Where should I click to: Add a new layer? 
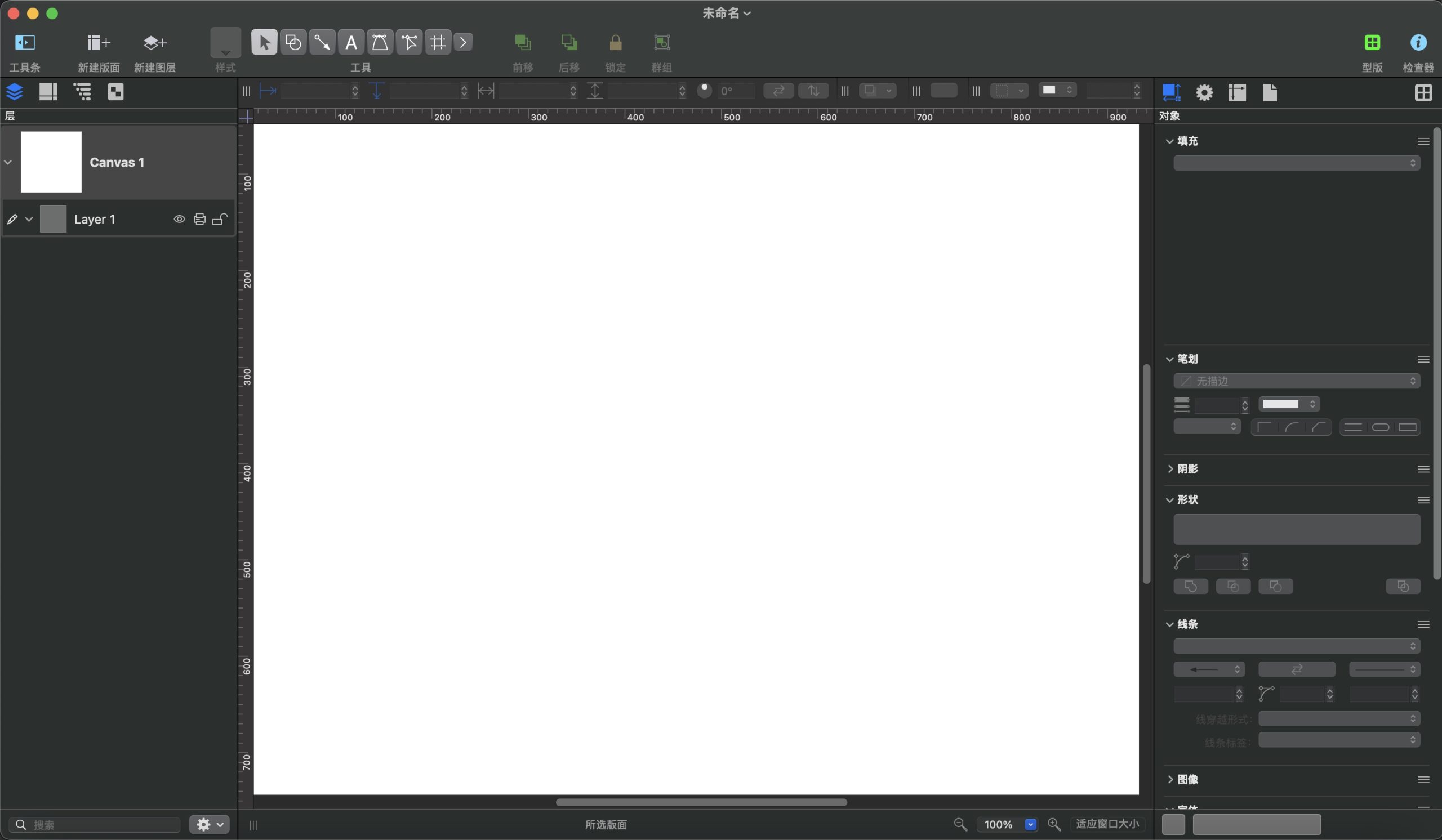point(154,42)
